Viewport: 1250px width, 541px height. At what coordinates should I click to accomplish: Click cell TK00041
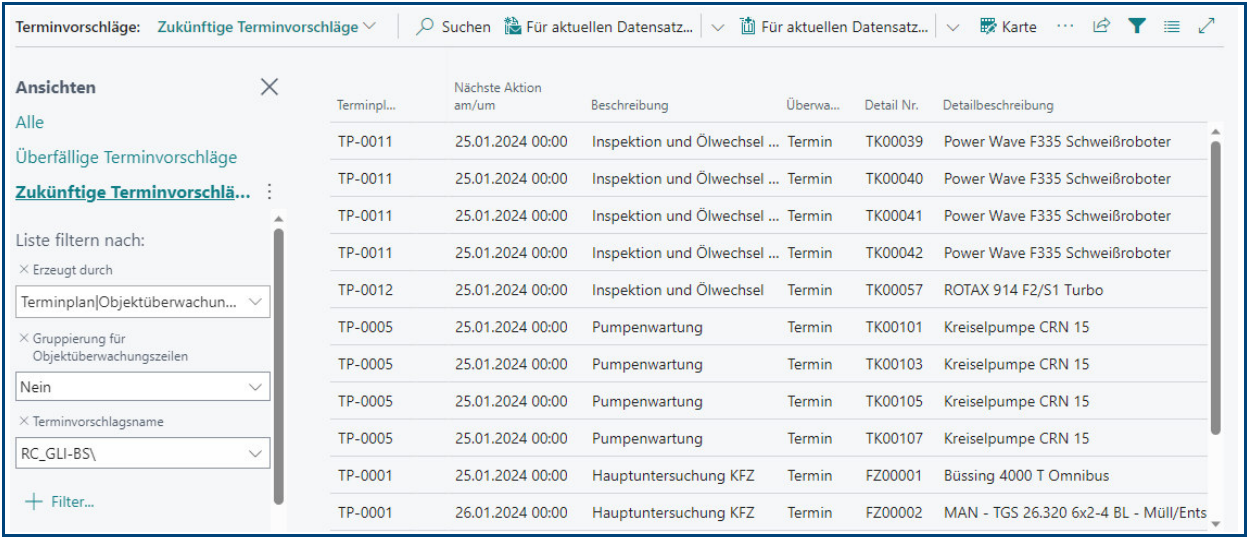click(x=894, y=216)
